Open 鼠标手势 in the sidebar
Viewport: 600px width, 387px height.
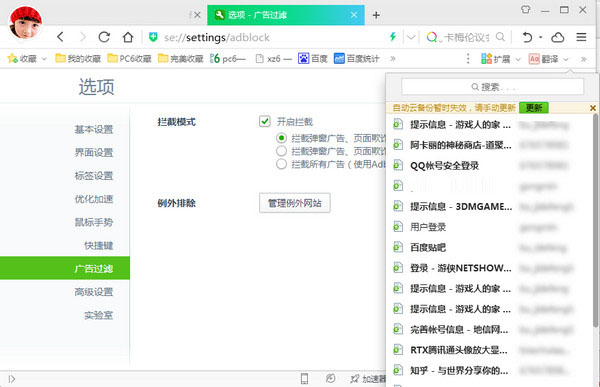coord(94,222)
